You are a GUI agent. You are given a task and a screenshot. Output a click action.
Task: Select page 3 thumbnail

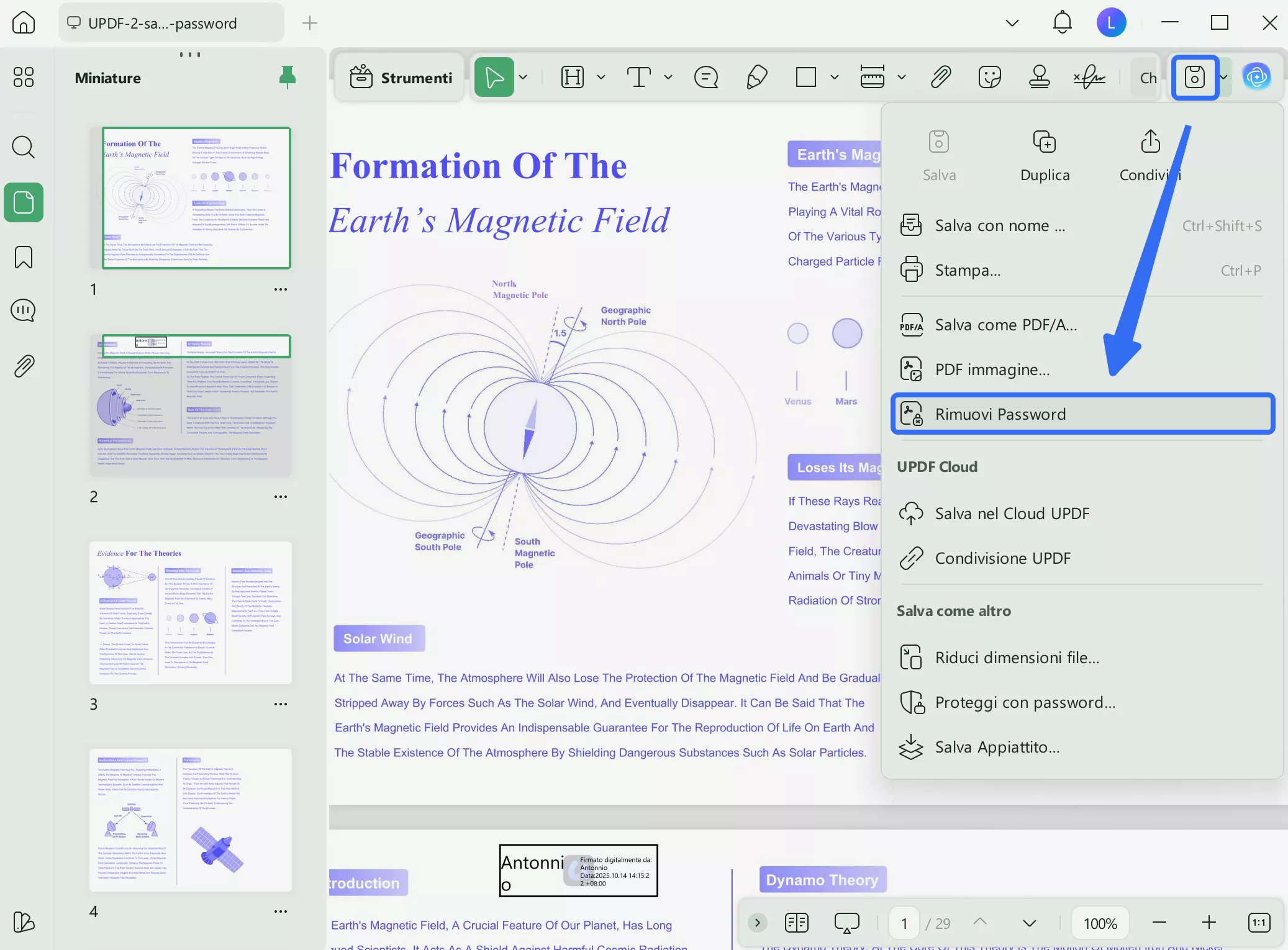(191, 613)
